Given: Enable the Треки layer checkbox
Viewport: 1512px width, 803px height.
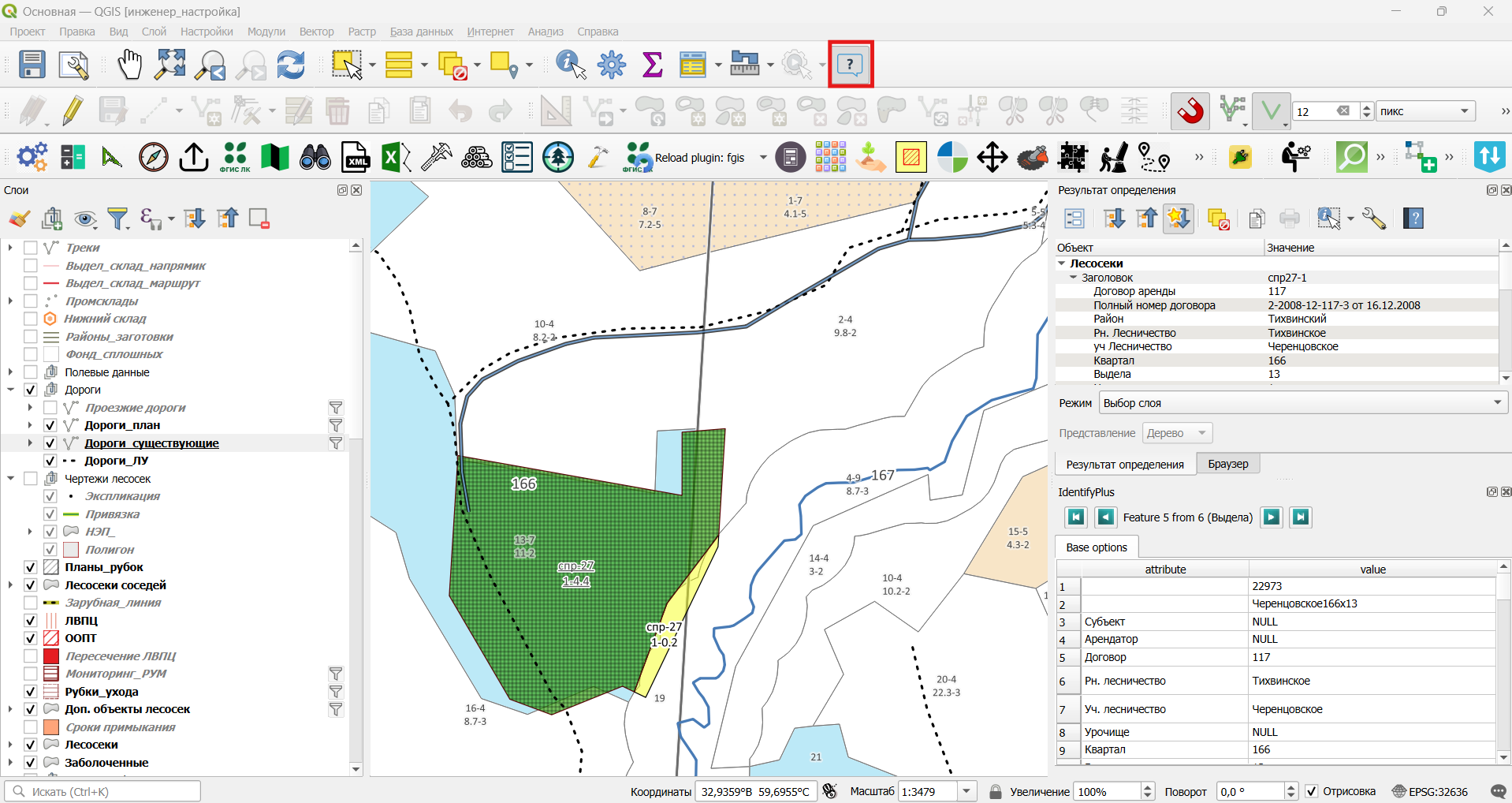Looking at the screenshot, I should click(x=31, y=248).
